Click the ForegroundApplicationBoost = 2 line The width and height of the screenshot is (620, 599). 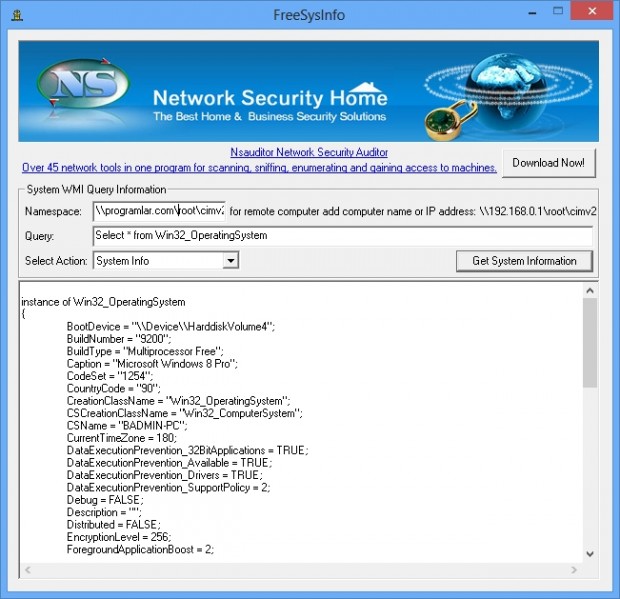point(140,550)
